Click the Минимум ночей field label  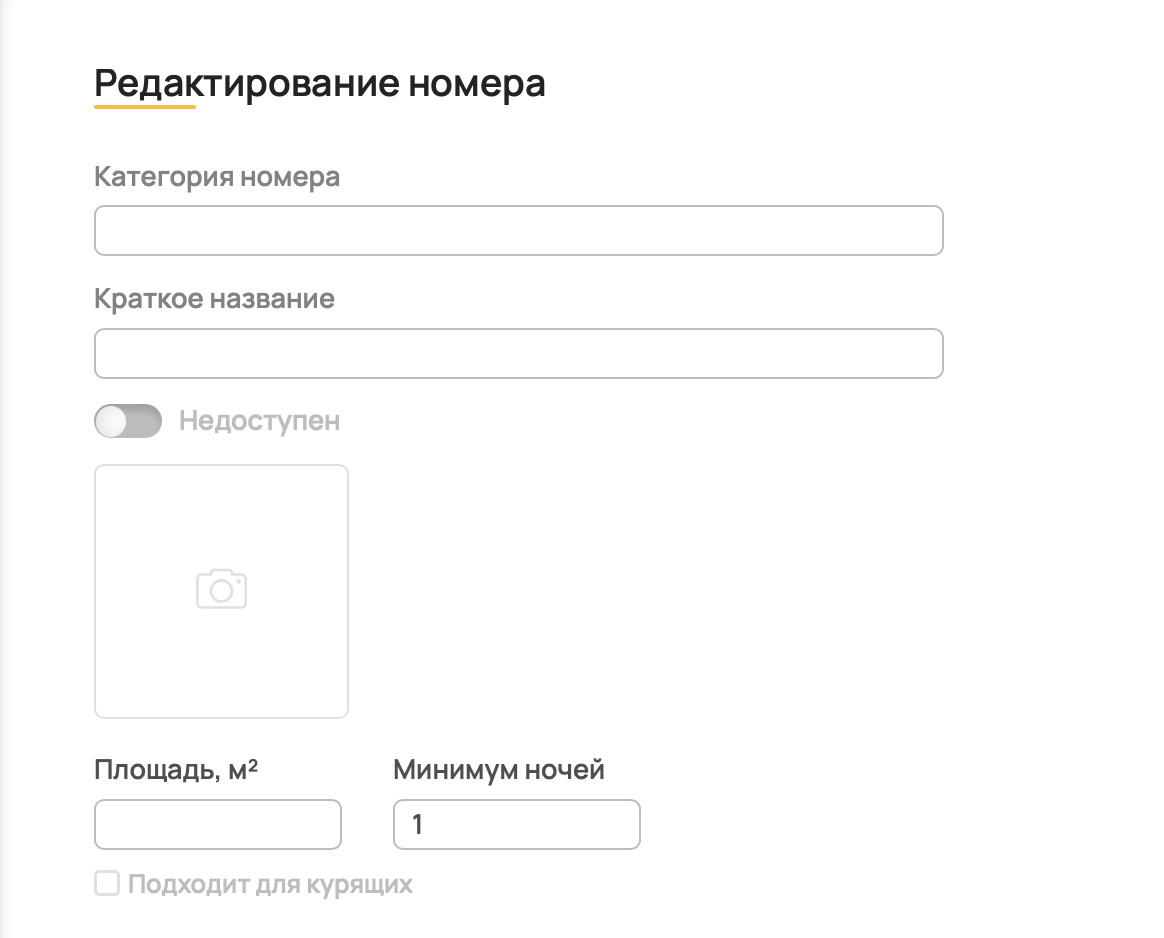tap(498, 770)
